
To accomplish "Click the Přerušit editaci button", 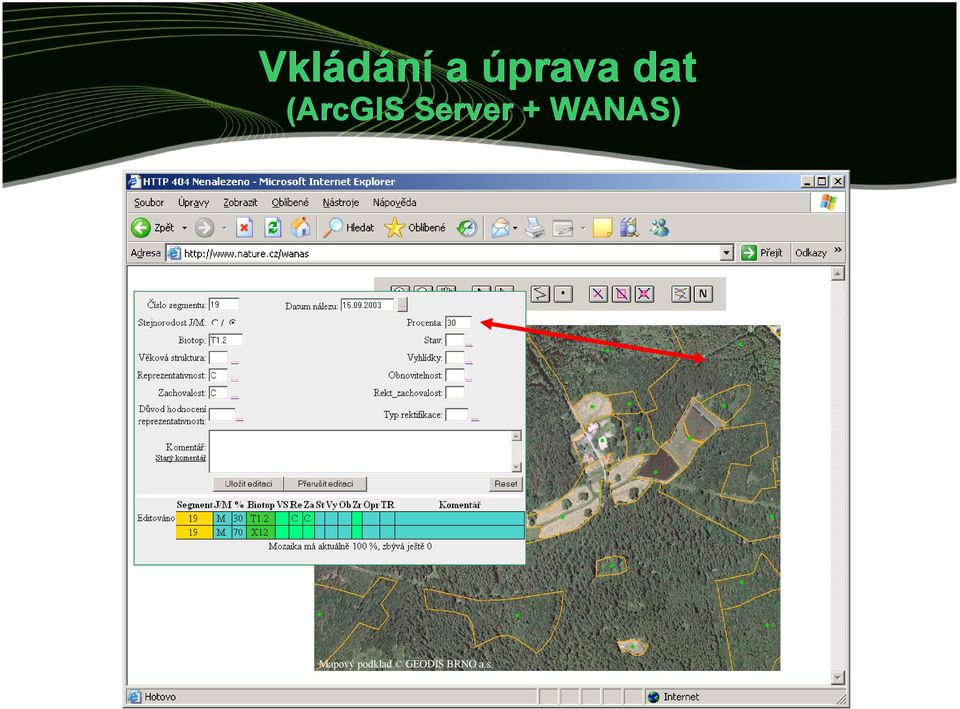I will click(325, 484).
